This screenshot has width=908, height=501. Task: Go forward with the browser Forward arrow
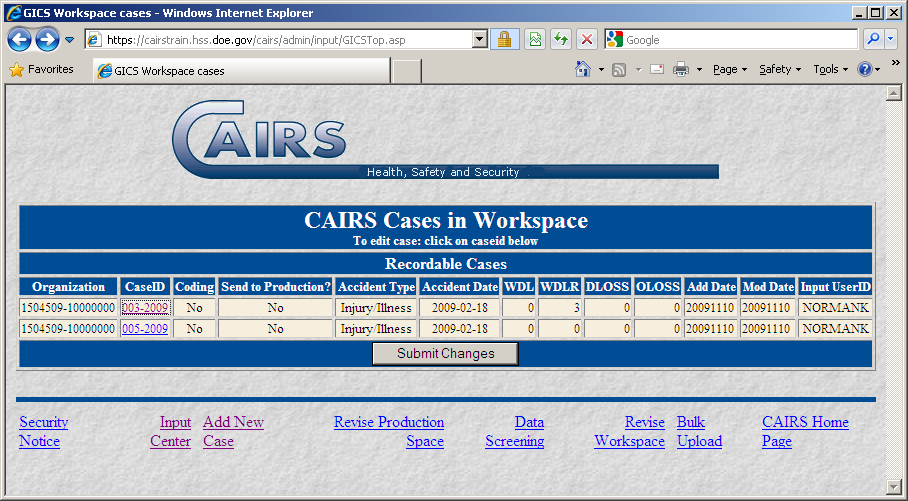tap(47, 39)
